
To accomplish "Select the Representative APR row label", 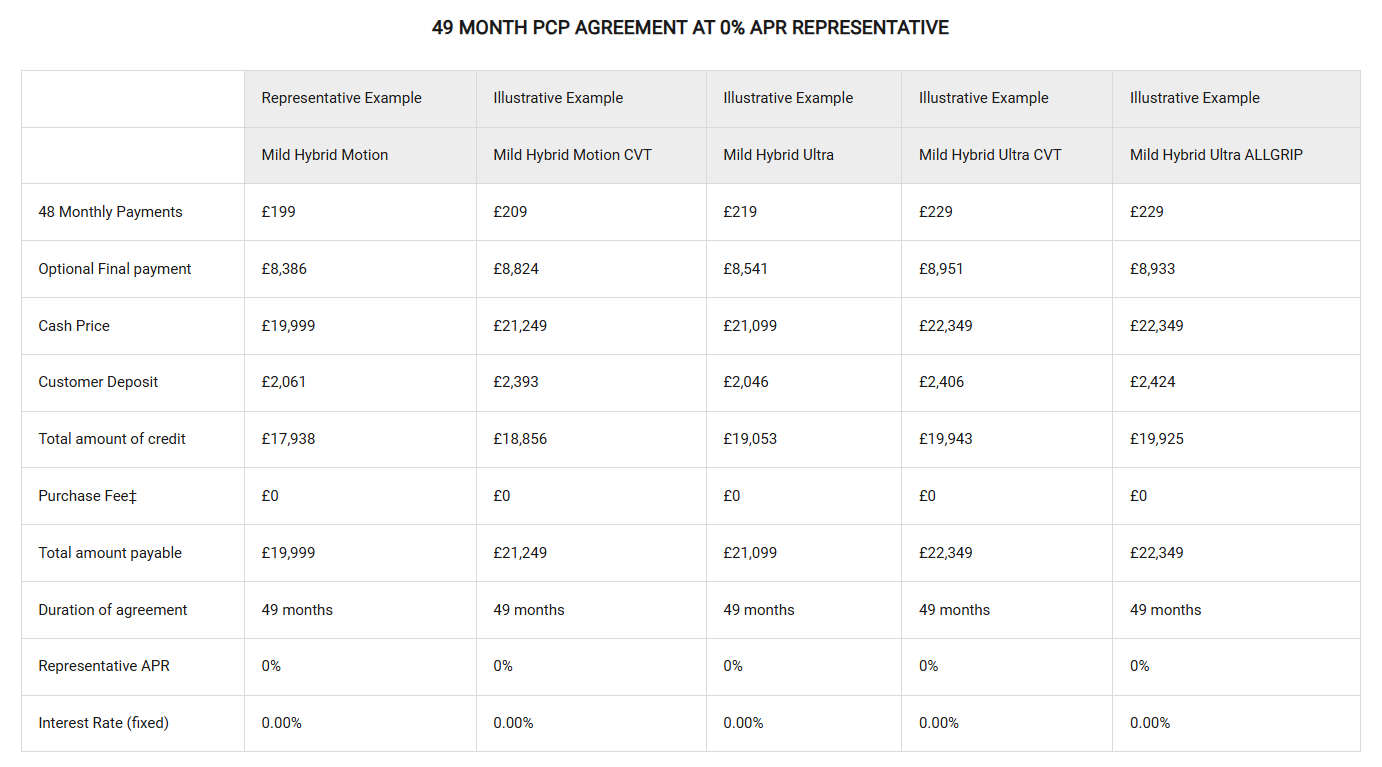I will [104, 666].
